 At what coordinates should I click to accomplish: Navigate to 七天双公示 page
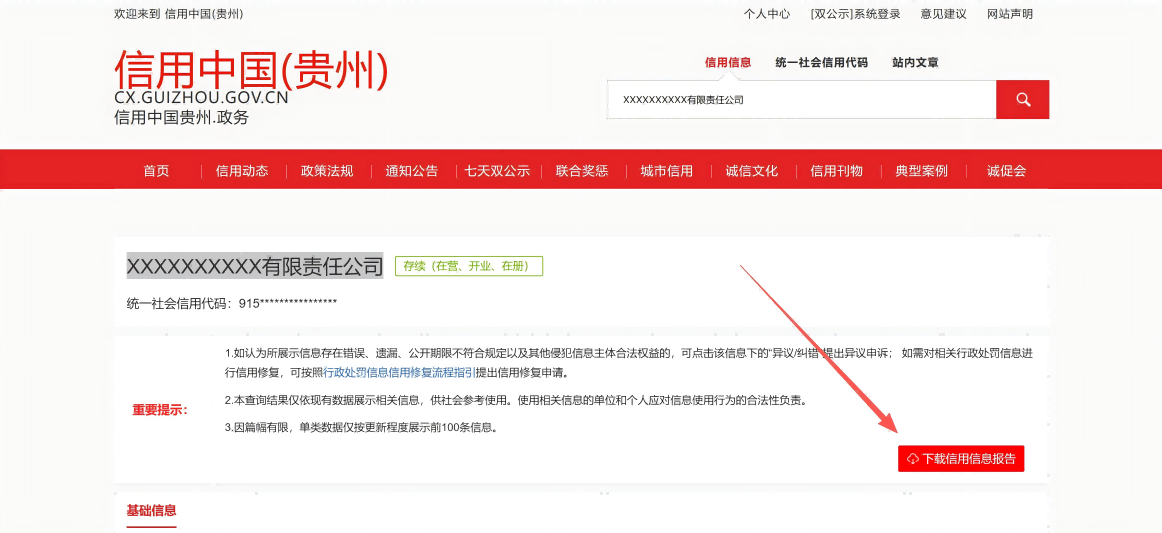497,171
